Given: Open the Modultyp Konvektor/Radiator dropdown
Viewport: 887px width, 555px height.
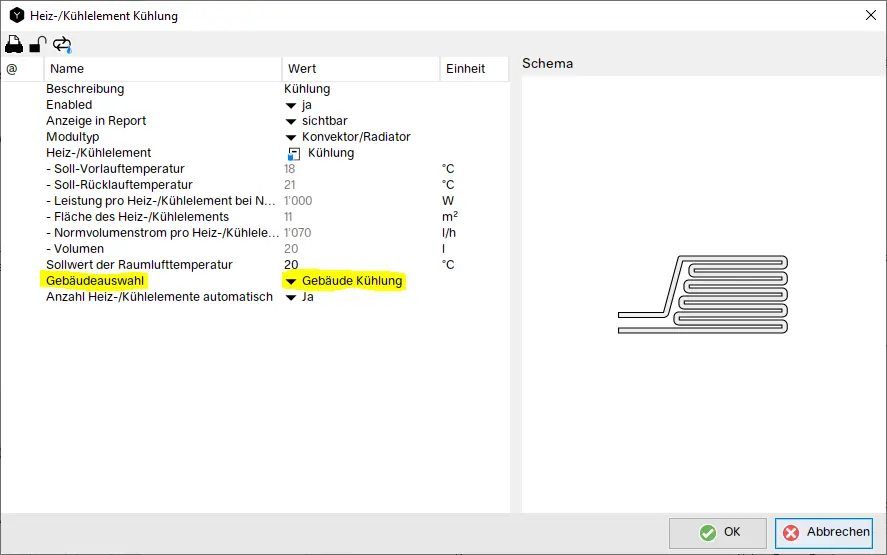Looking at the screenshot, I should (291, 137).
